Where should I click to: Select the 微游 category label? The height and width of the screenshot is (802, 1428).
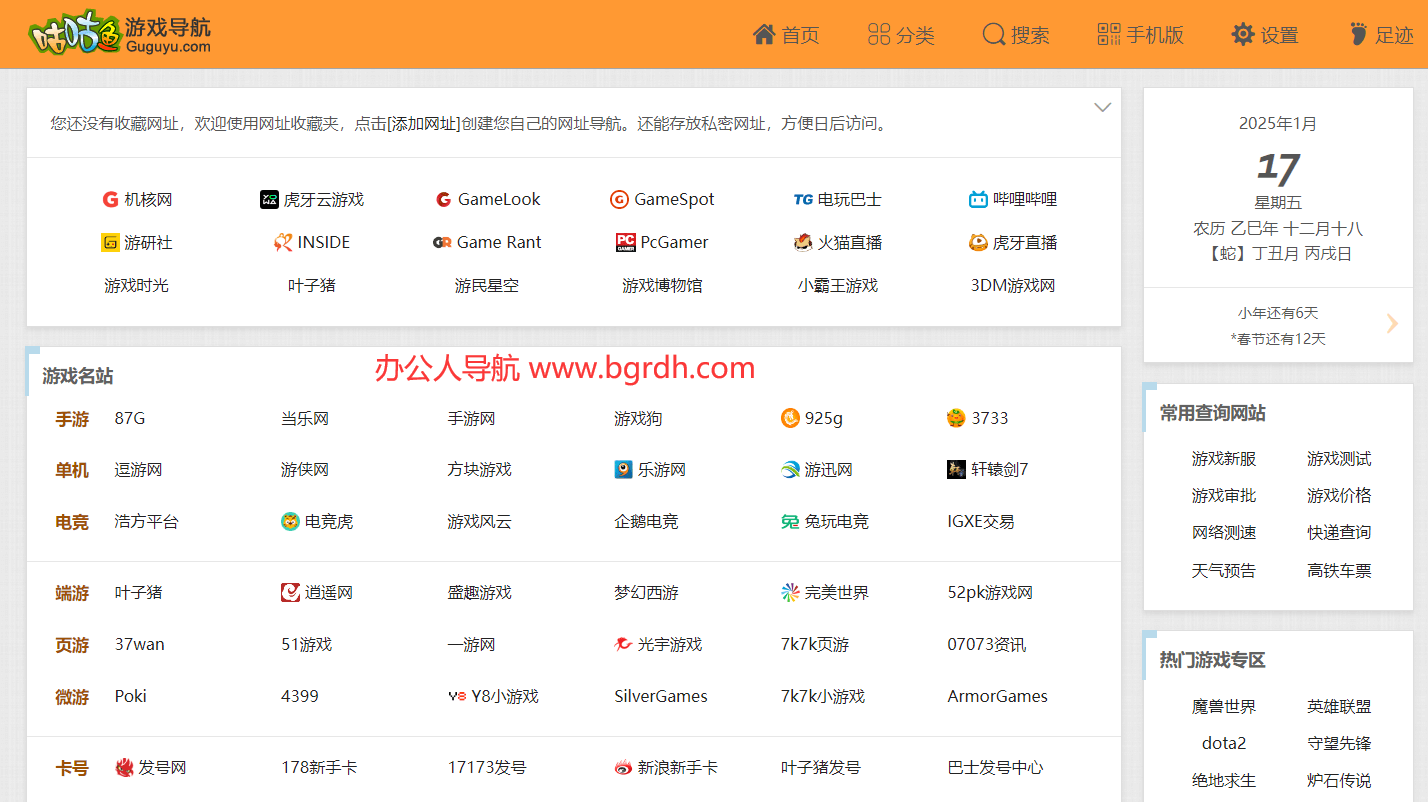coord(72,697)
